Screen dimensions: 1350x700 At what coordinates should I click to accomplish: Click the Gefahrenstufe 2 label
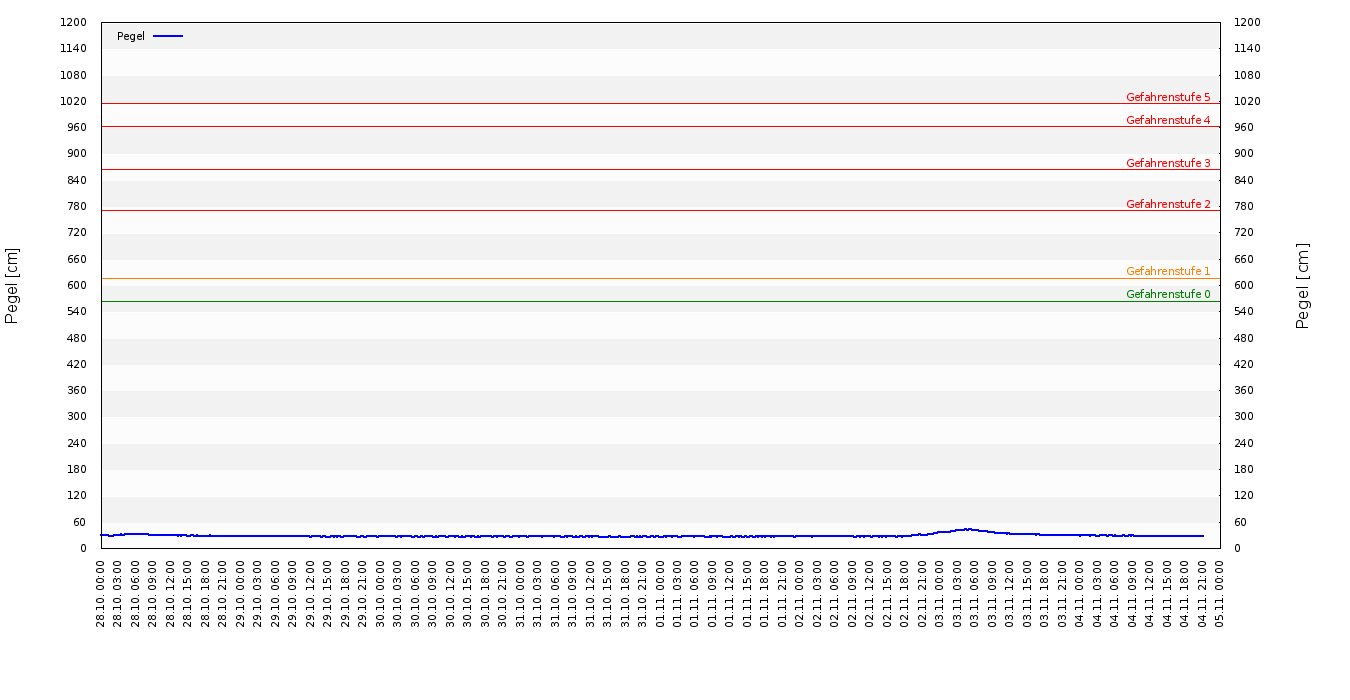pyautogui.click(x=1168, y=204)
